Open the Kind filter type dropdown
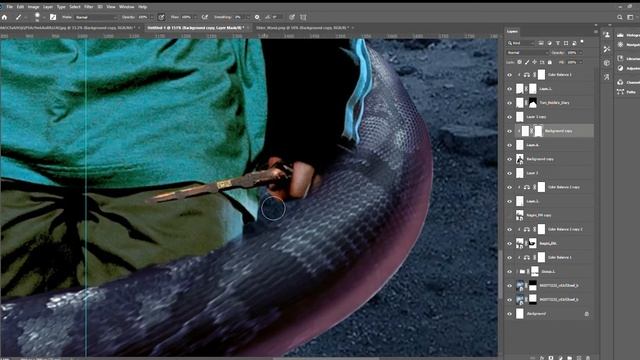The image size is (640, 360). pos(520,43)
